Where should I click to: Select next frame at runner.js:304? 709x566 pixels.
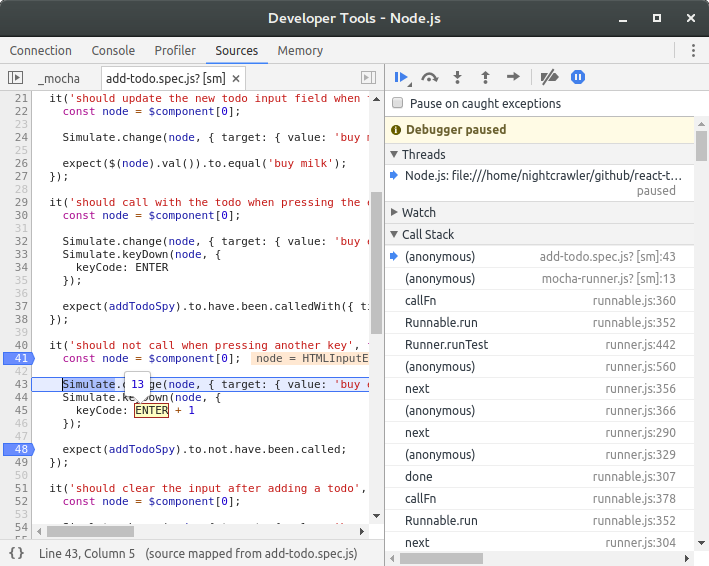click(539, 542)
